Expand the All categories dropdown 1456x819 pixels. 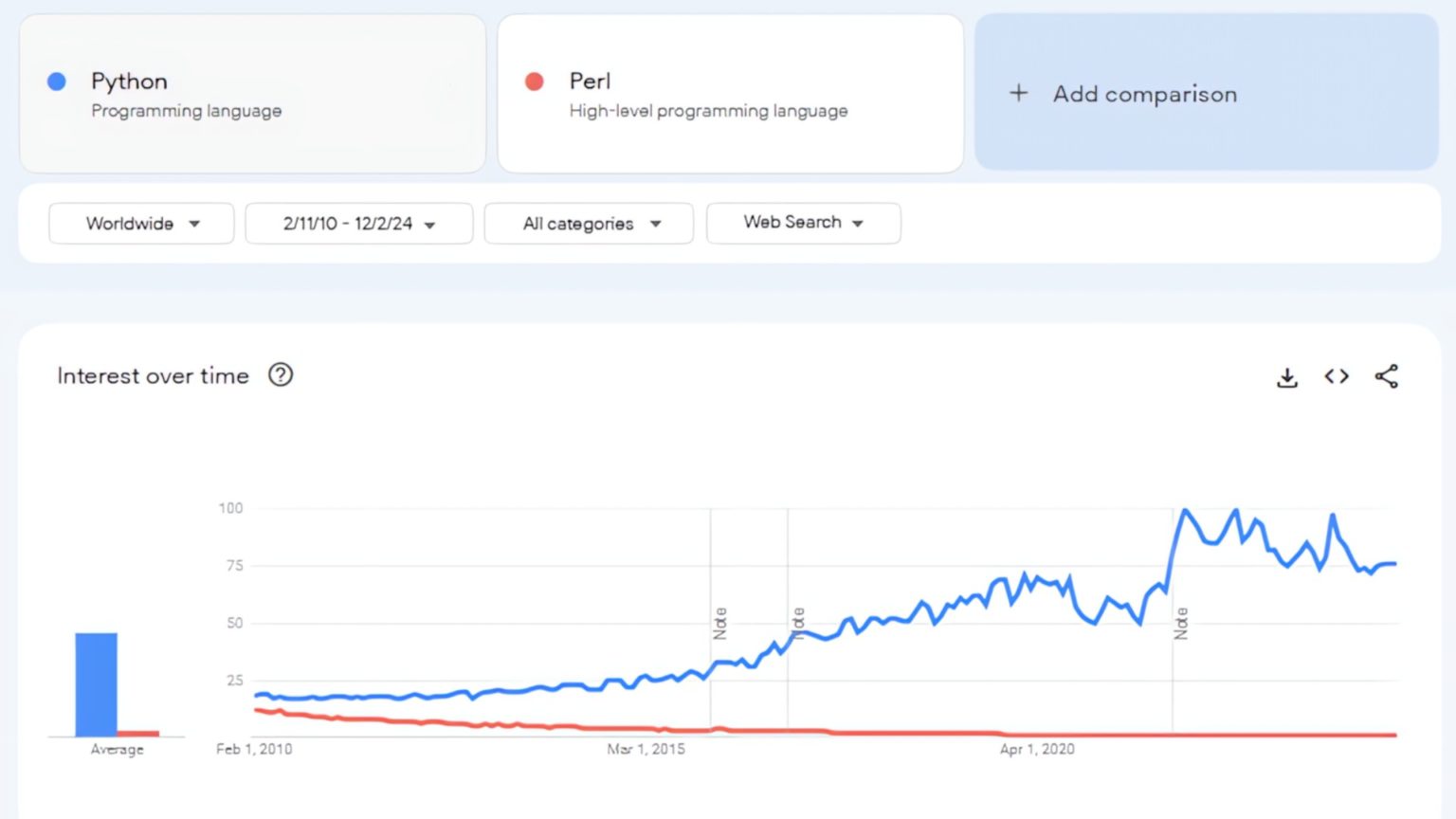coord(588,224)
